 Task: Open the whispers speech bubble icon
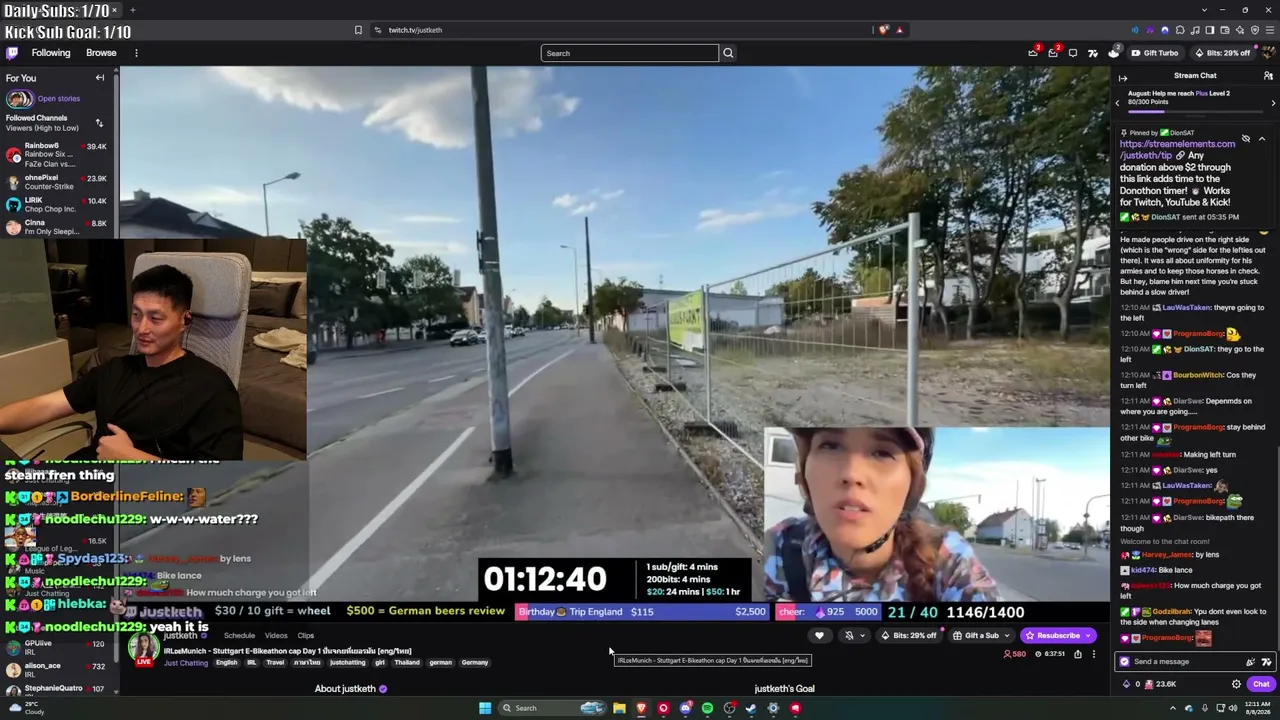point(1073,53)
